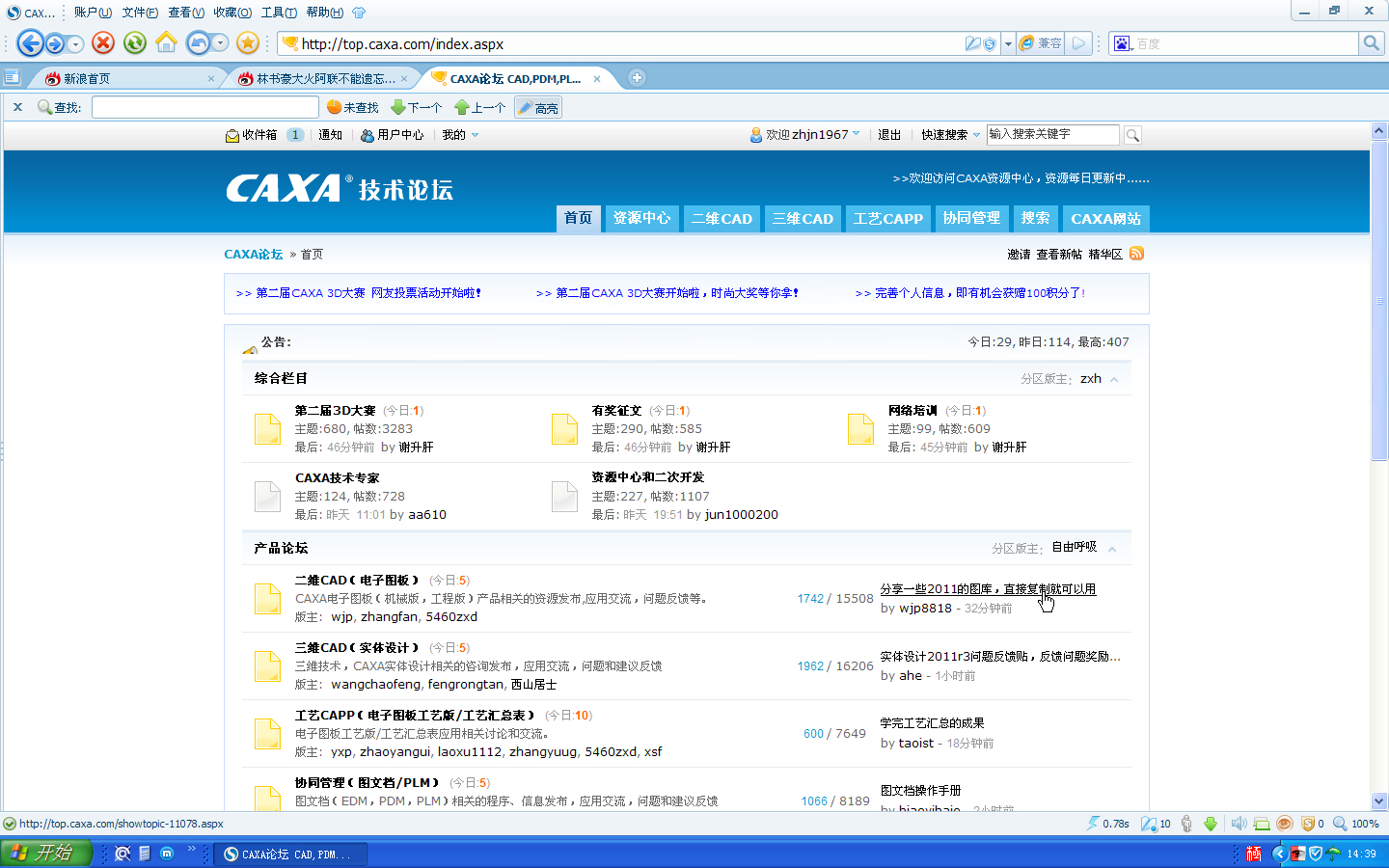This screenshot has width=1389, height=868.
Task: Open the Favorites star icon
Action: (x=248, y=42)
